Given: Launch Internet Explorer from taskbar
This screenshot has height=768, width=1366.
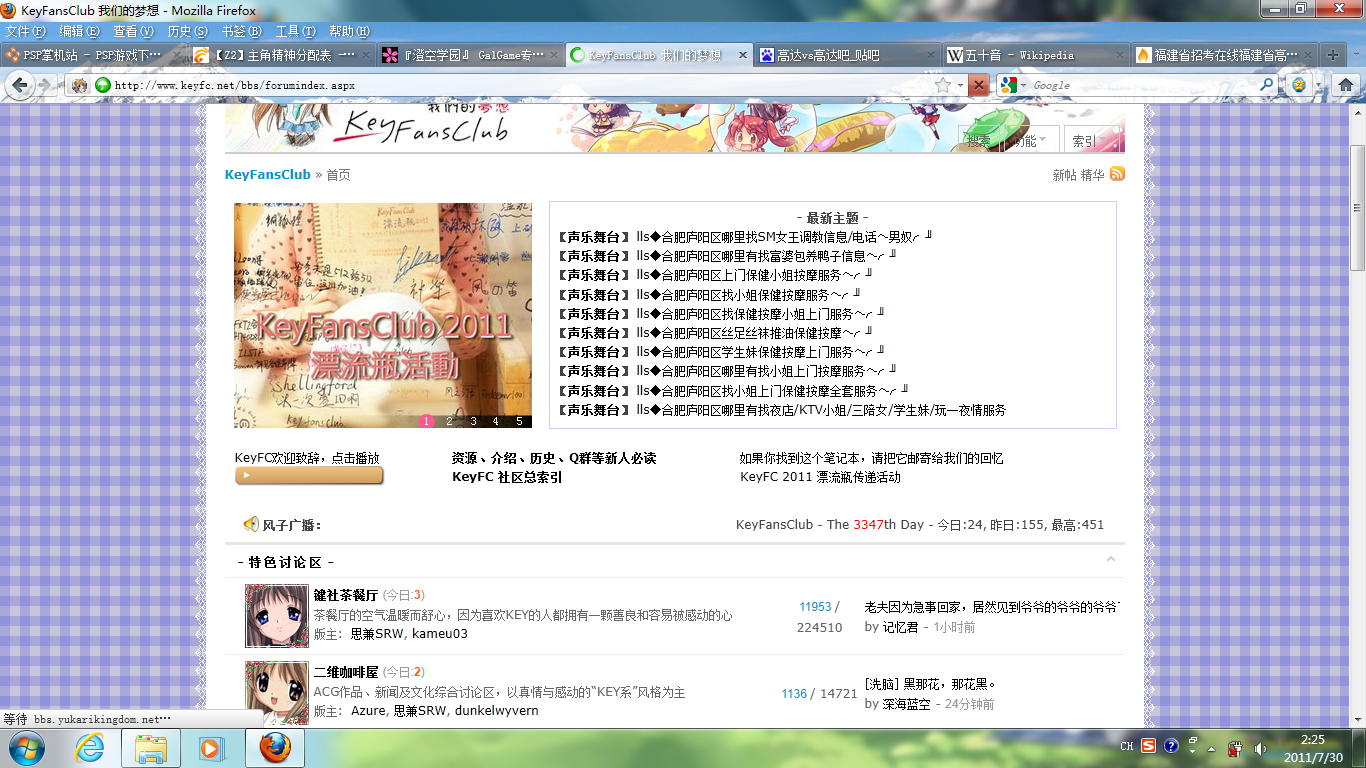Looking at the screenshot, I should pyautogui.click(x=89, y=747).
